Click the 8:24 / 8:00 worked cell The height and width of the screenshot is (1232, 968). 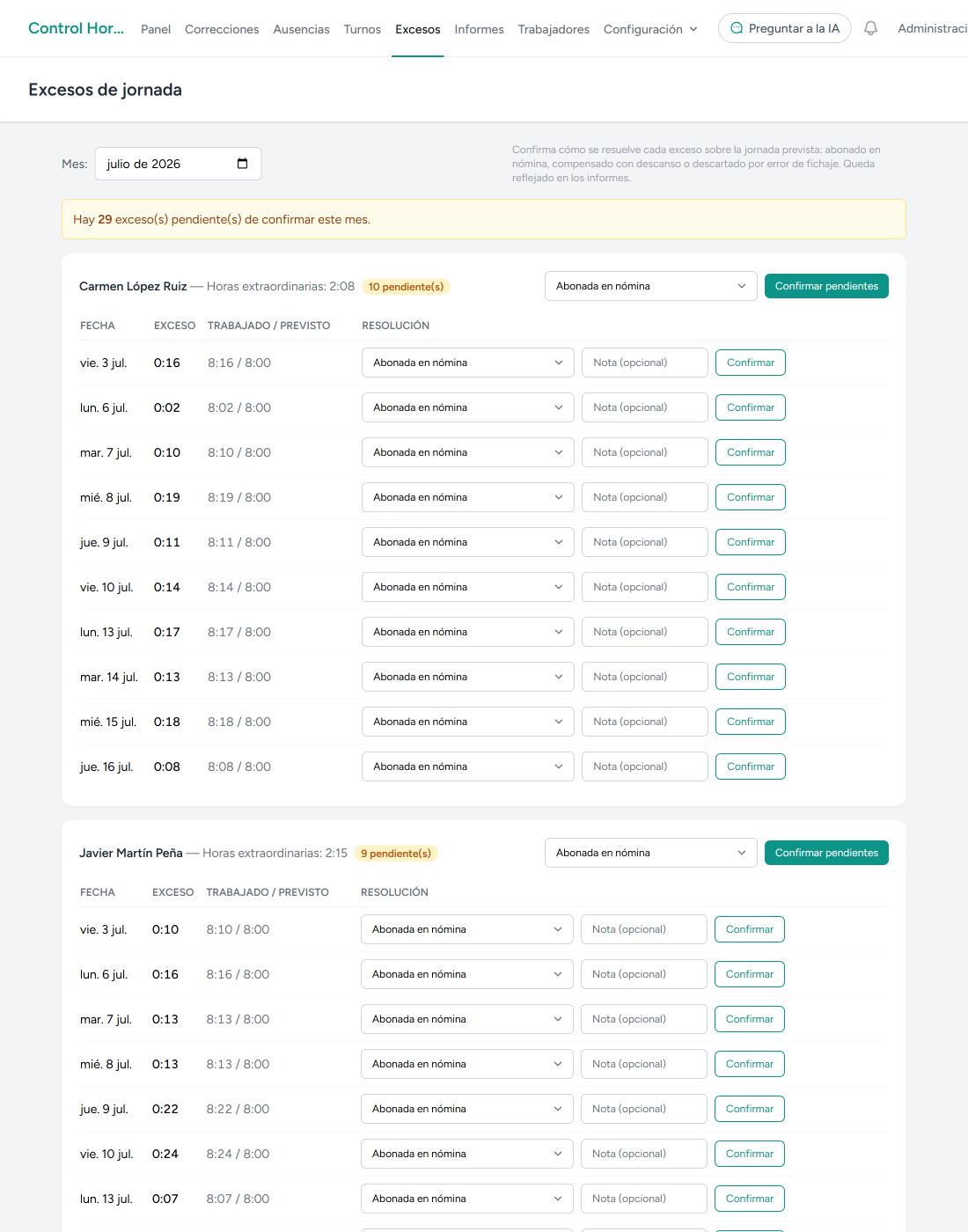click(x=238, y=1154)
